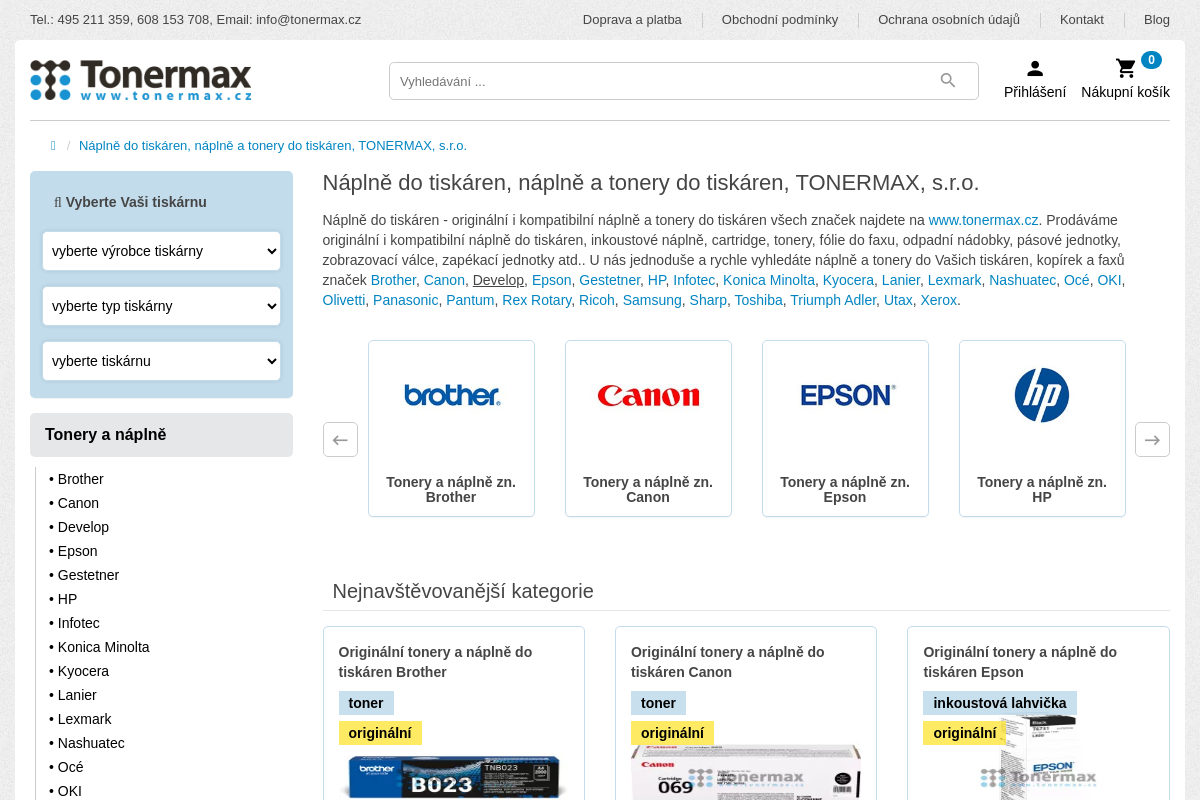Open Obchodní podmínky page
The image size is (1200, 800).
tap(780, 20)
